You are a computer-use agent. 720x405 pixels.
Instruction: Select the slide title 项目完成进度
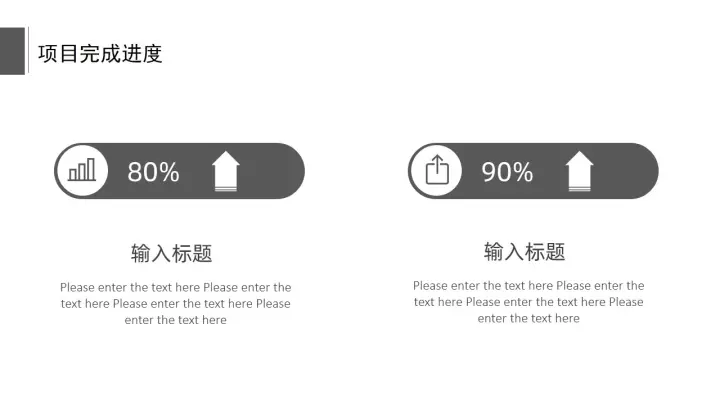pyautogui.click(x=100, y=54)
